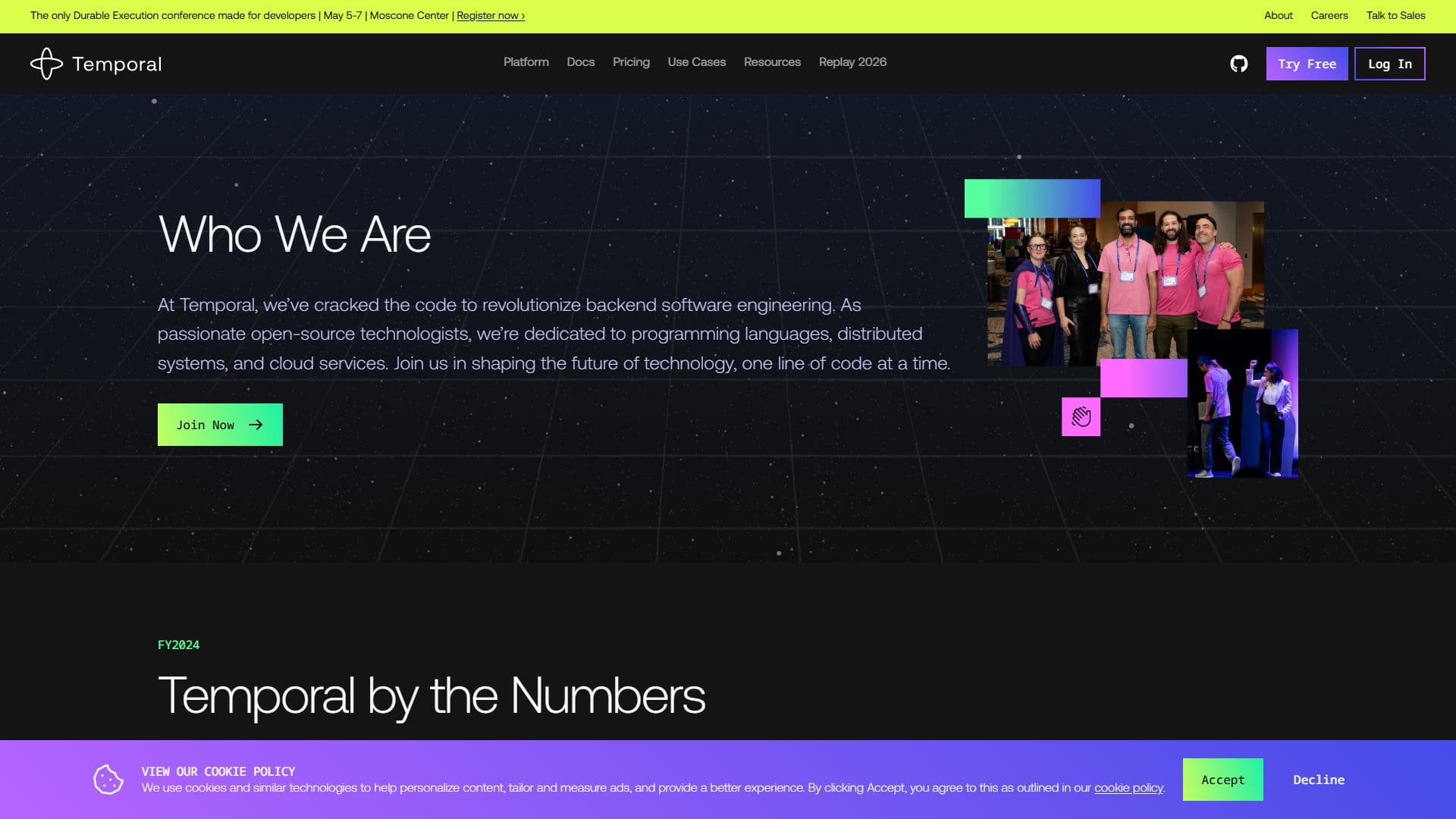The image size is (1456, 819).
Task: Click Temporal by the Numbers heading
Action: click(x=431, y=696)
